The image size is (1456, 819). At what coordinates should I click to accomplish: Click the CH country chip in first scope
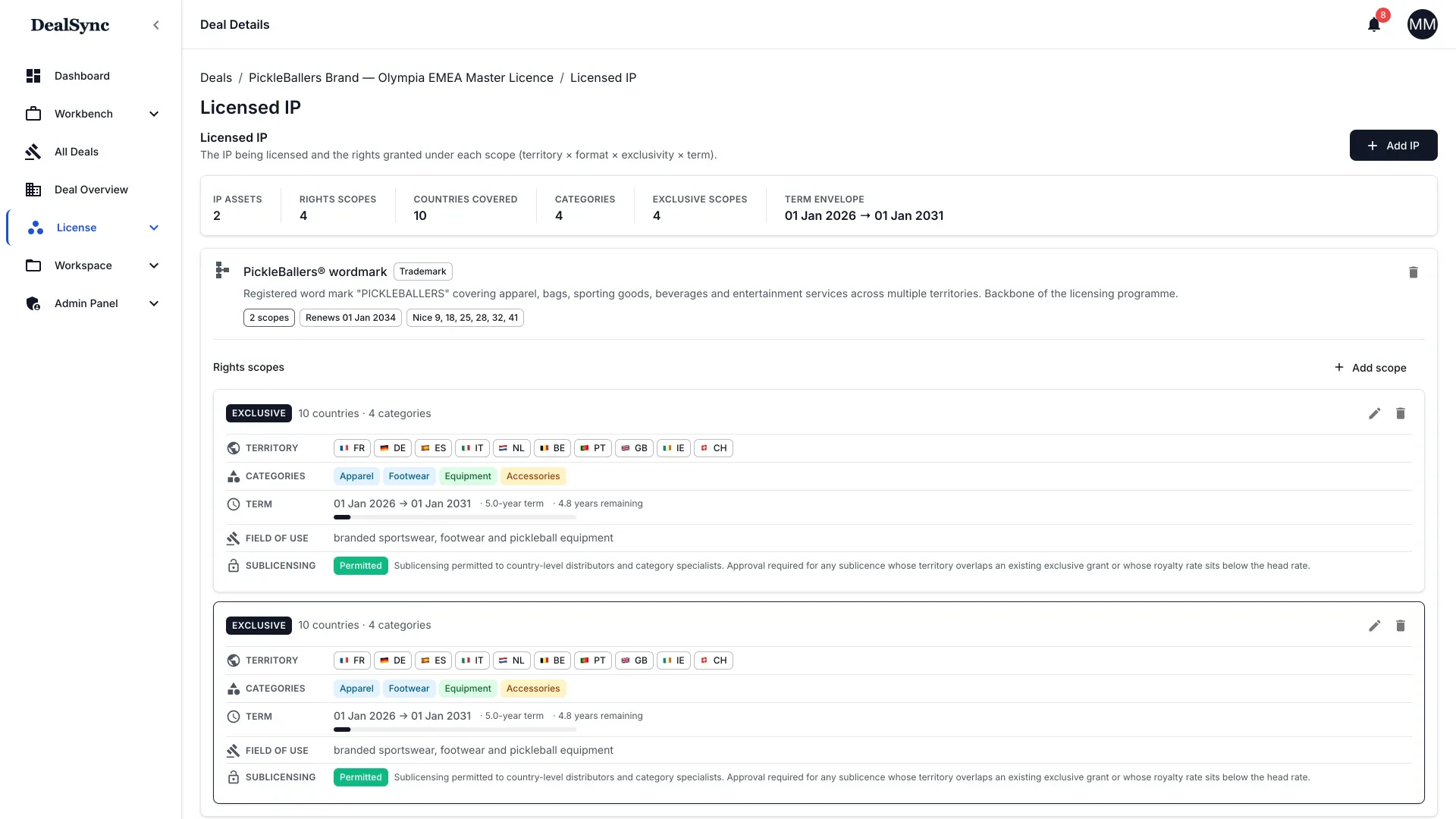[713, 448]
